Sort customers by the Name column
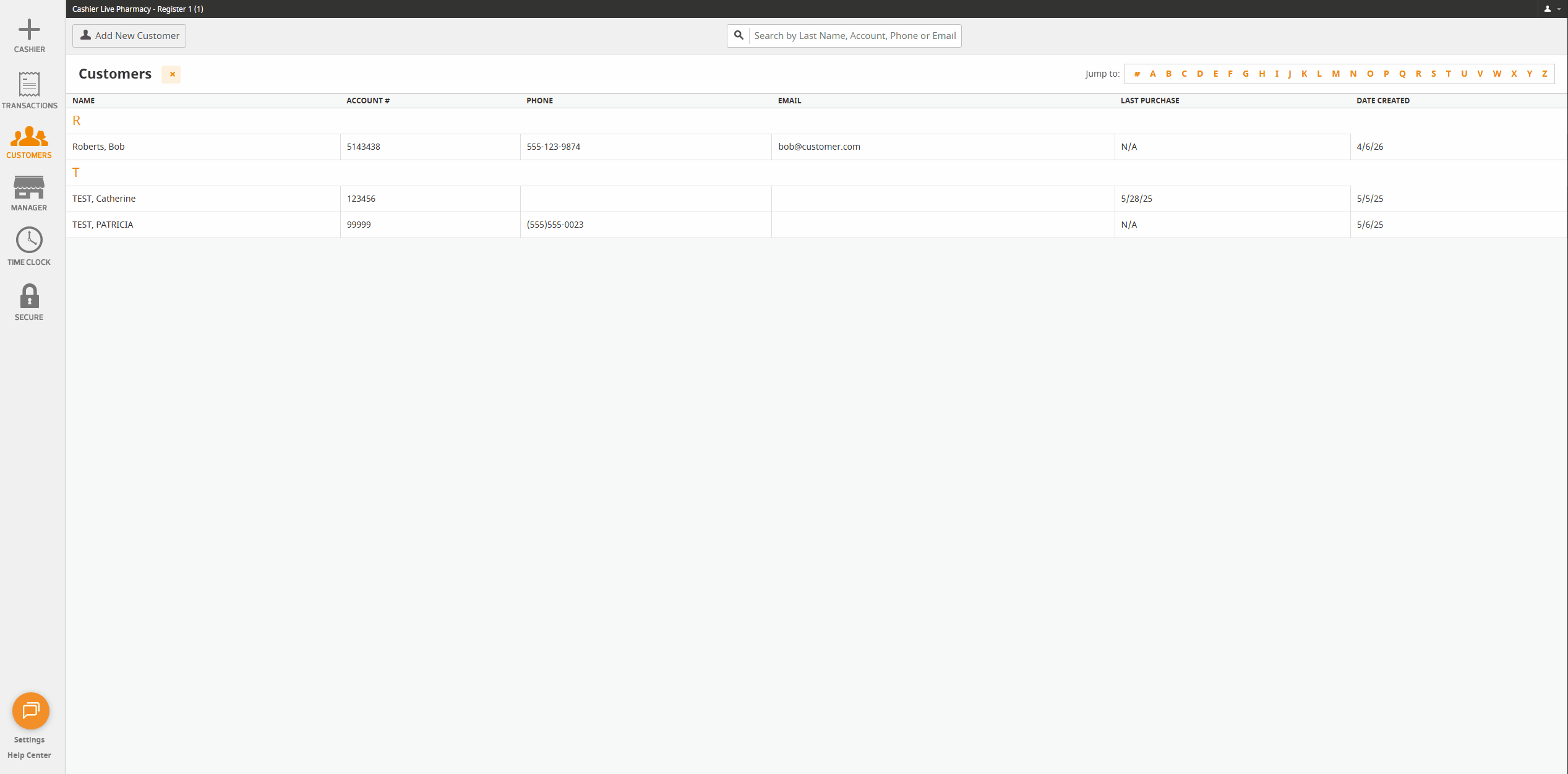The image size is (1568, 774). pyautogui.click(x=84, y=100)
